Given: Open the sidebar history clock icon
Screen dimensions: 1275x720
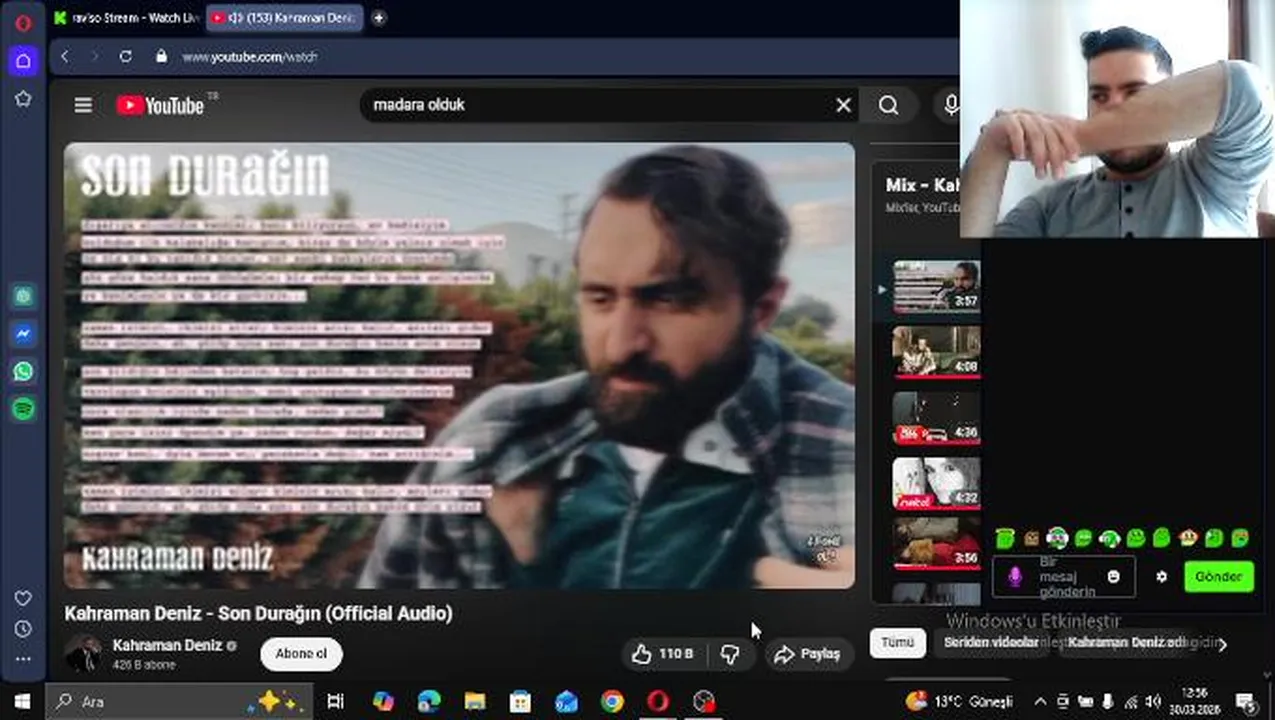Looking at the screenshot, I should pyautogui.click(x=23, y=629).
